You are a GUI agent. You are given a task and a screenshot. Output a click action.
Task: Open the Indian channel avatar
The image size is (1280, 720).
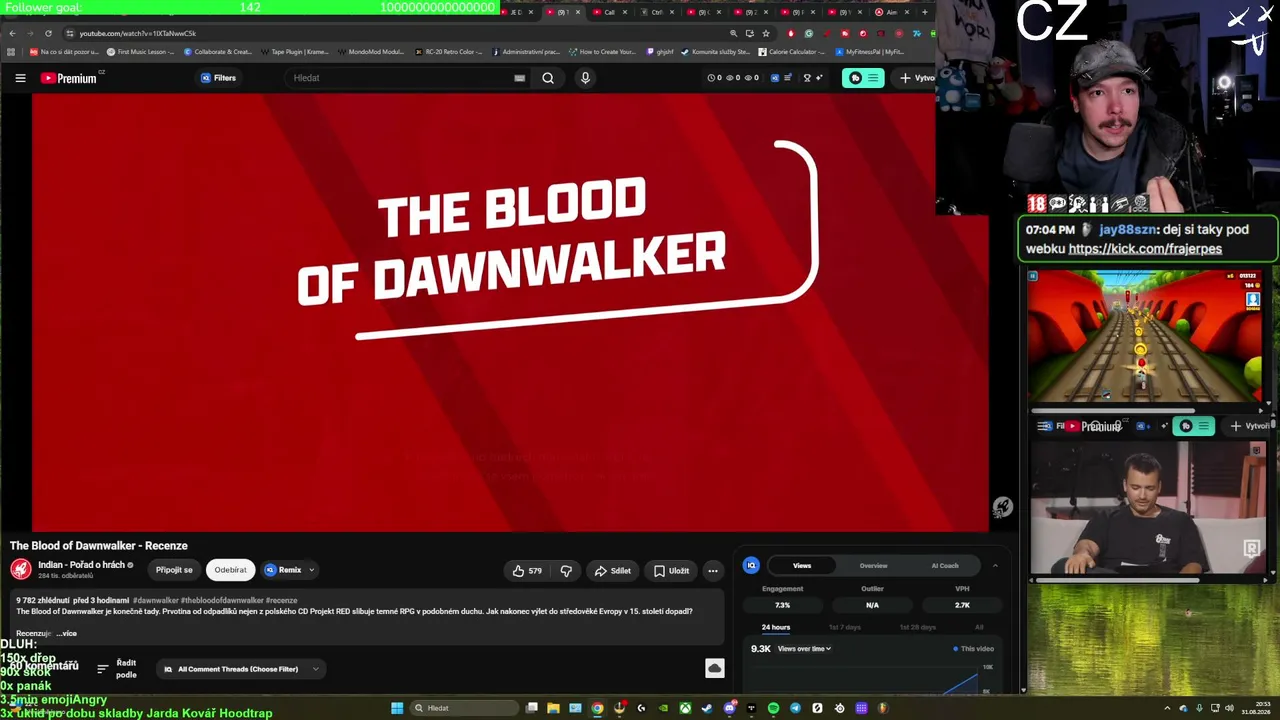pos(20,569)
